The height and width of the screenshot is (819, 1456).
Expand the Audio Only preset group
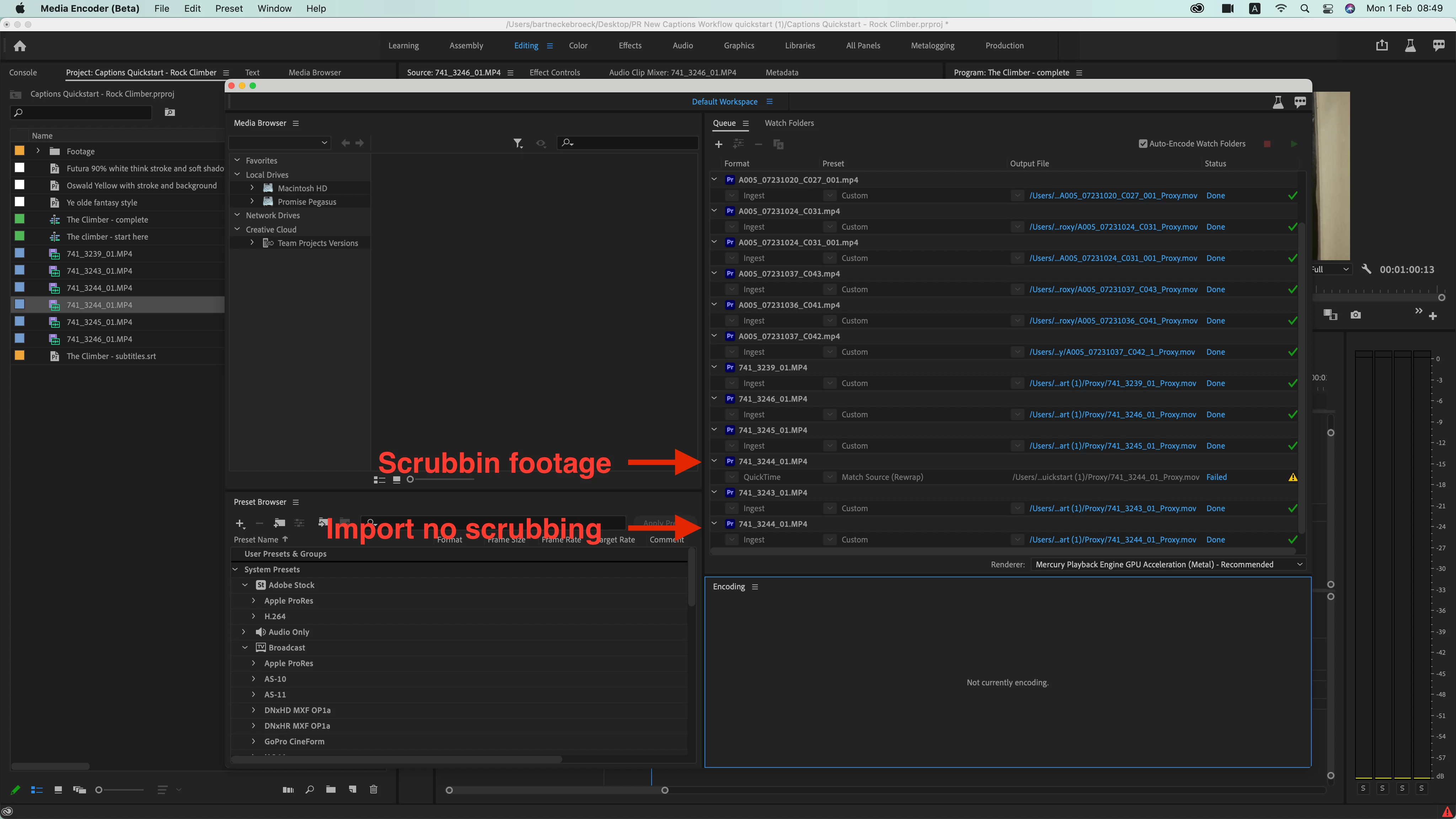243,631
